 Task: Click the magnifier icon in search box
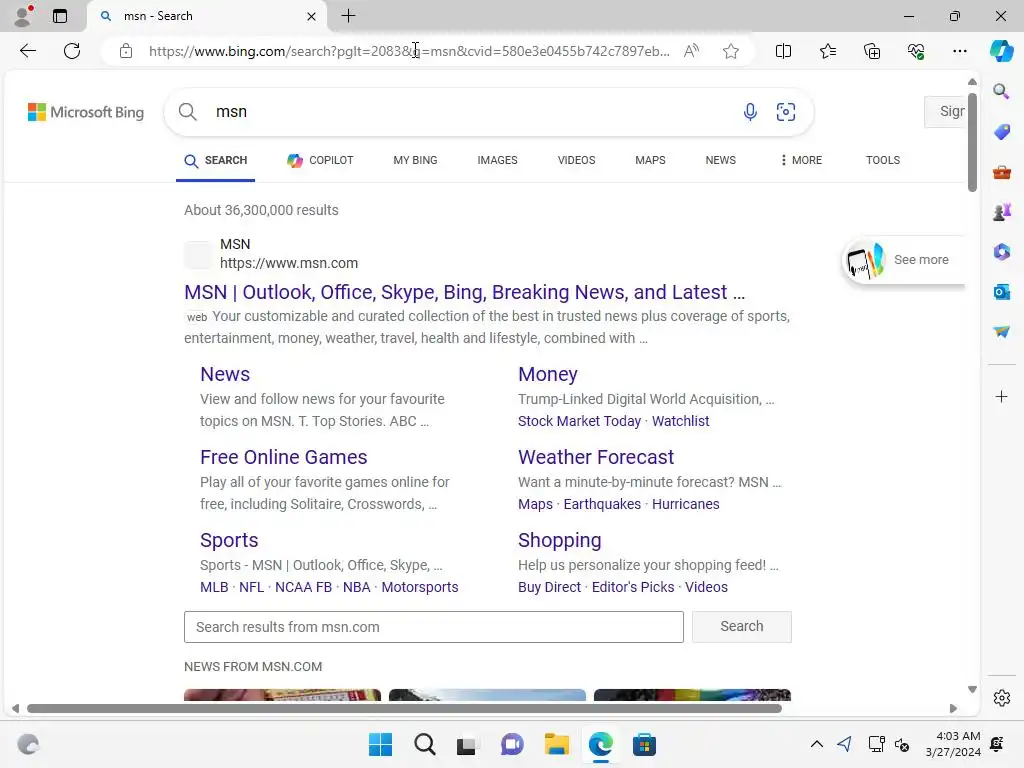coord(187,112)
